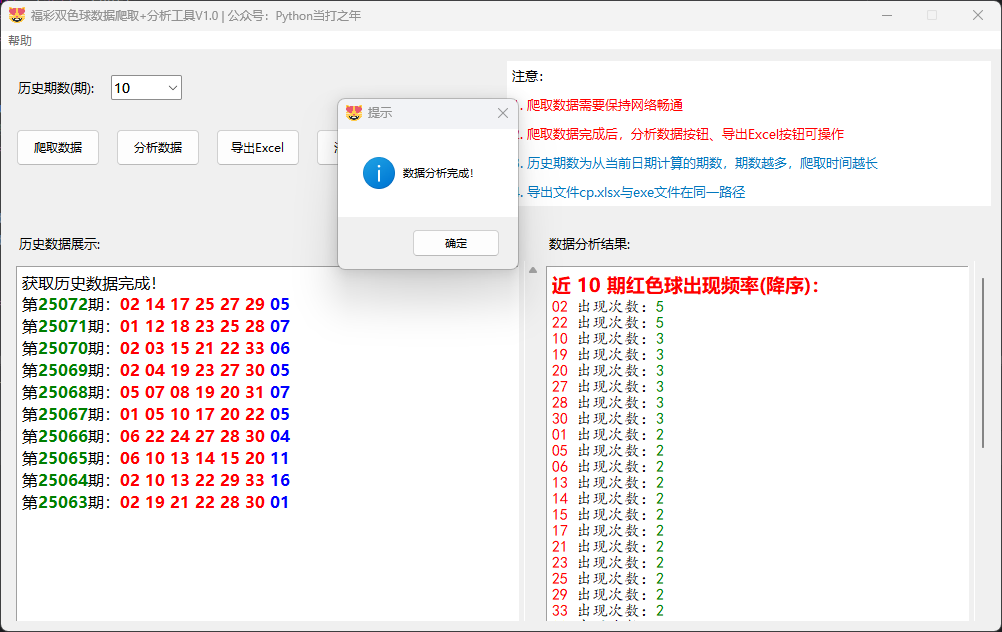Close the 提示 dialog with X
1002x632 pixels.
pos(503,113)
